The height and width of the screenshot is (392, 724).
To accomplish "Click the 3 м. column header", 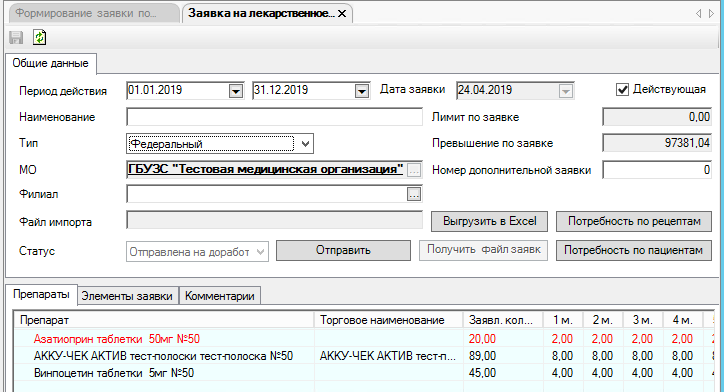I will coord(642,320).
